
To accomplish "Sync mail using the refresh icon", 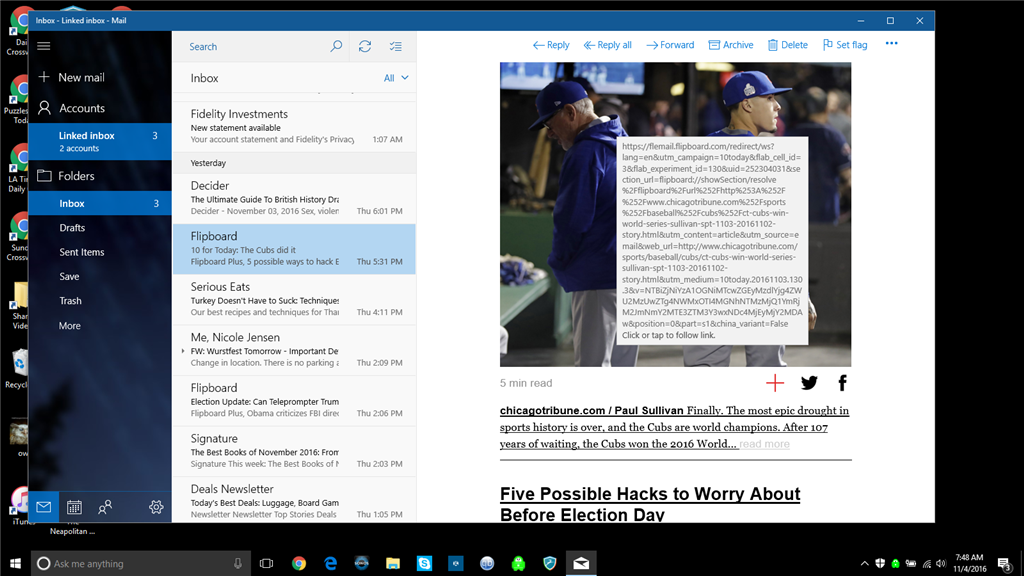I will pyautogui.click(x=364, y=46).
